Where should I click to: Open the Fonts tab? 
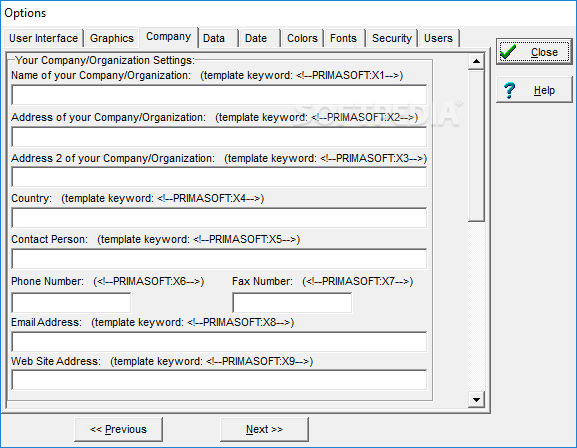(343, 38)
